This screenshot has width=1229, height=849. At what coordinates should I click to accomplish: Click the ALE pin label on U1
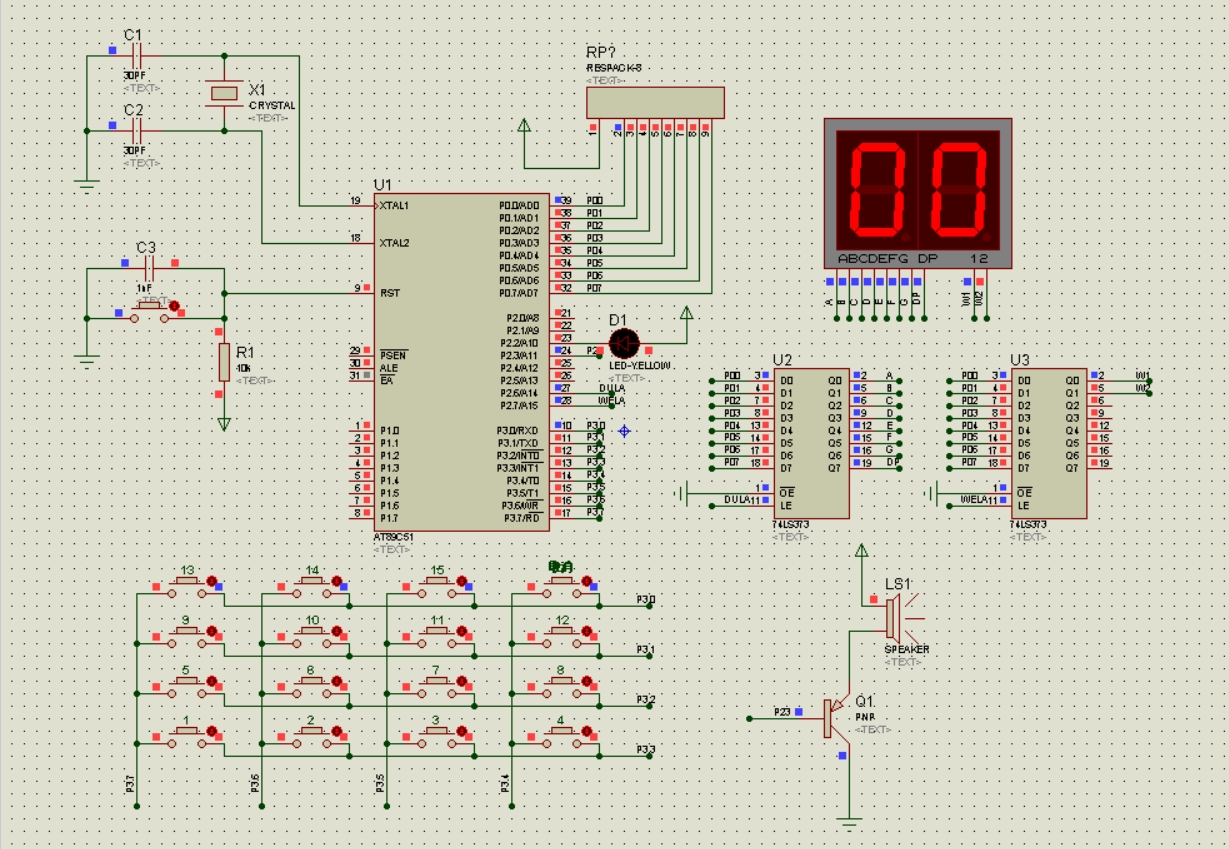pos(388,366)
